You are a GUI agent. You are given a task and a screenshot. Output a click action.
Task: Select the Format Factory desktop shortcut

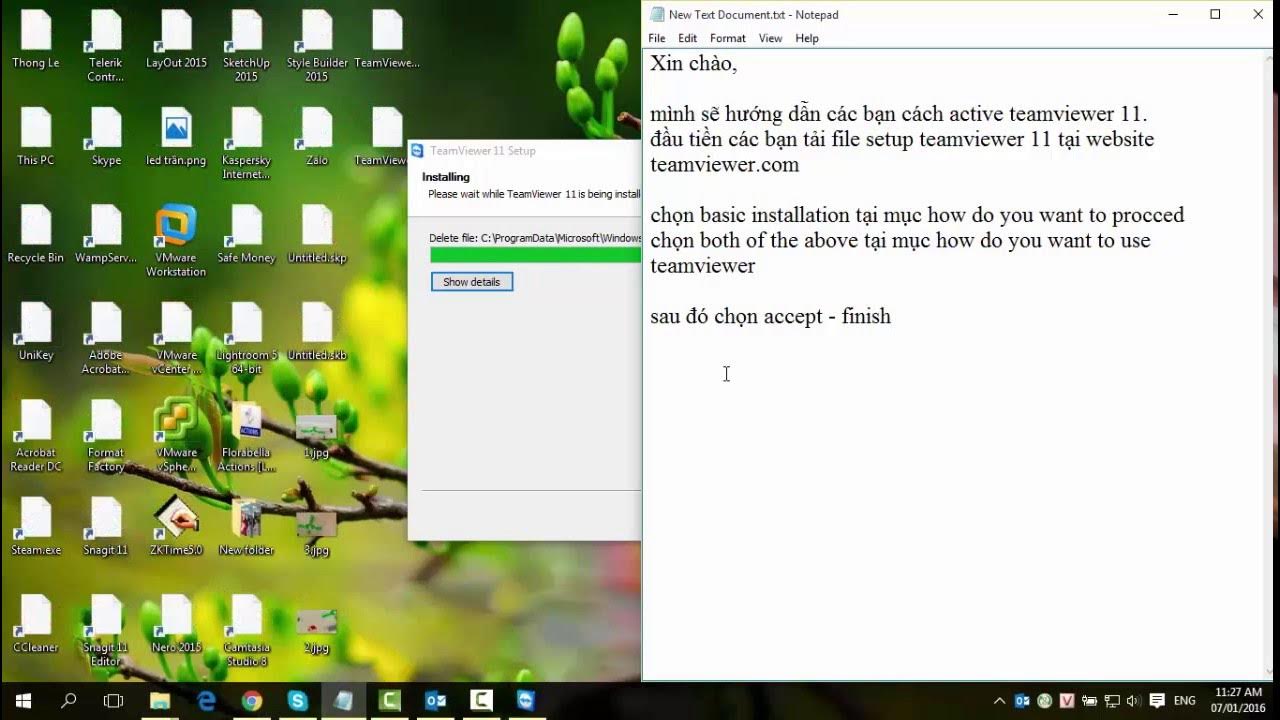106,436
